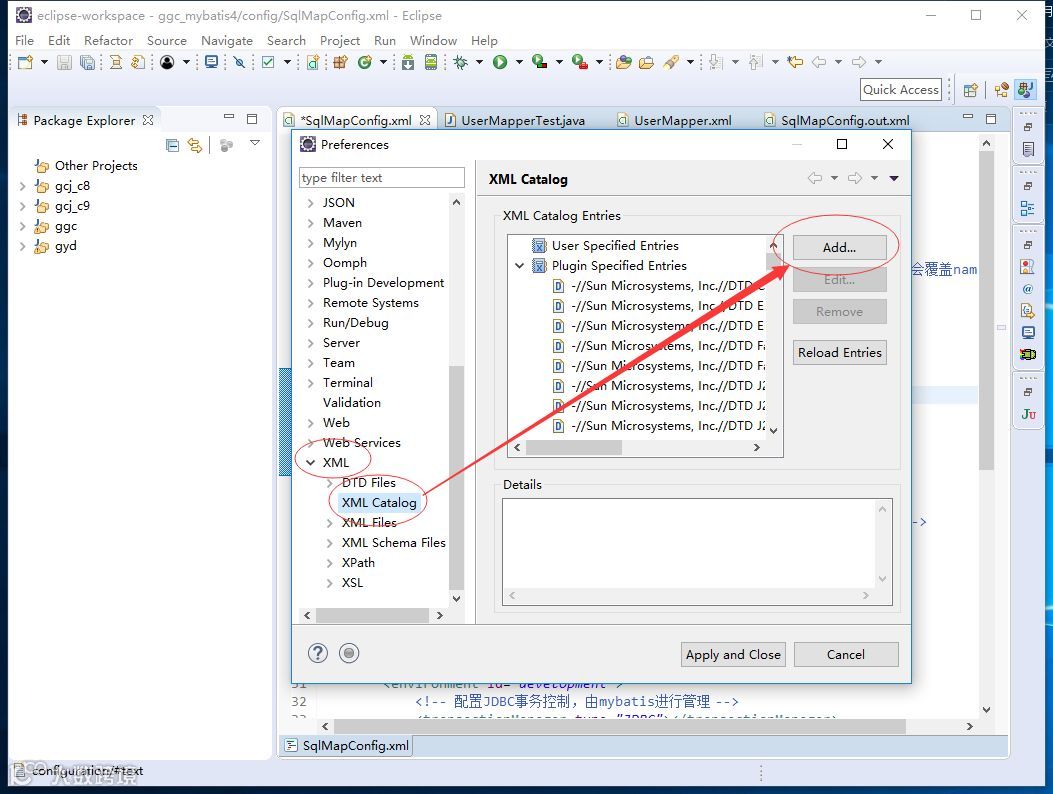Select Validation in the Preferences tree

tap(352, 402)
